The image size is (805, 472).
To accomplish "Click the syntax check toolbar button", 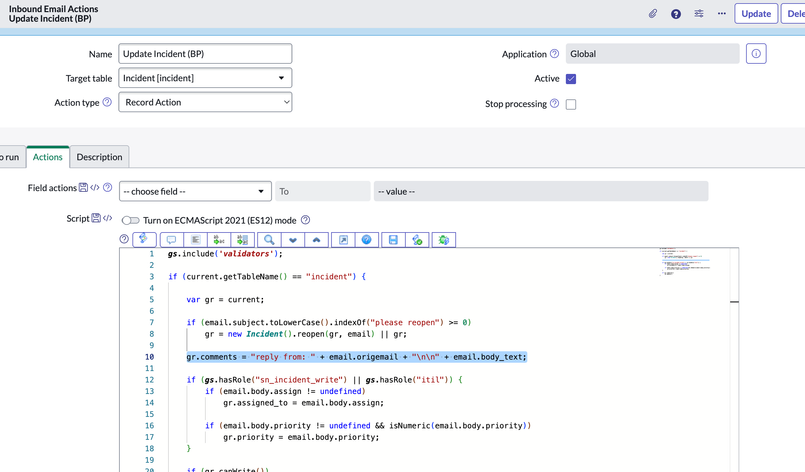I will coord(417,240).
